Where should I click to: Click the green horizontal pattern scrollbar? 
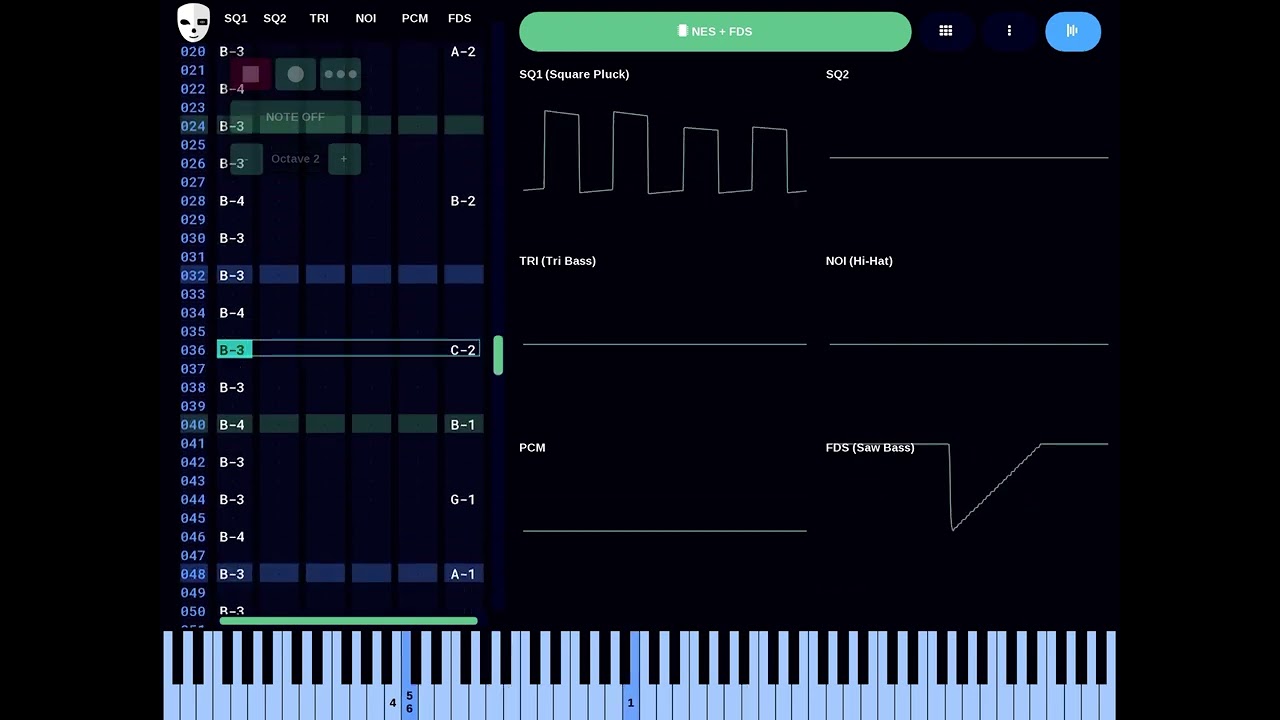(x=348, y=621)
